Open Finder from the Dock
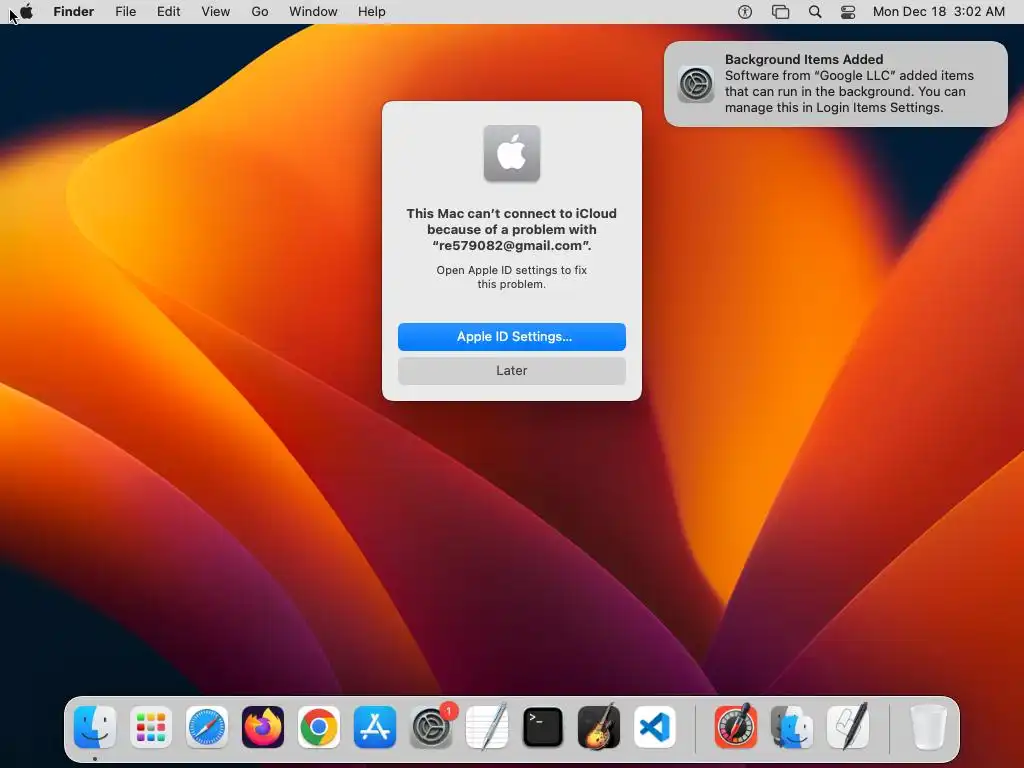Image resolution: width=1024 pixels, height=768 pixels. pyautogui.click(x=95, y=727)
